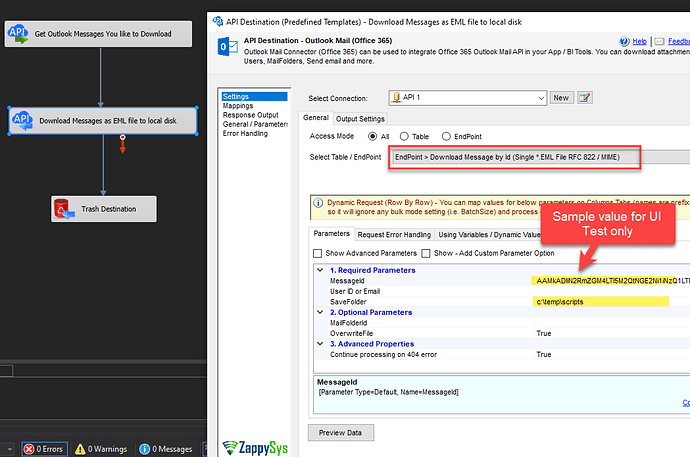Click the Outlook Mail connector logo icon
Viewport: 690px width, 457px height.
coord(225,50)
